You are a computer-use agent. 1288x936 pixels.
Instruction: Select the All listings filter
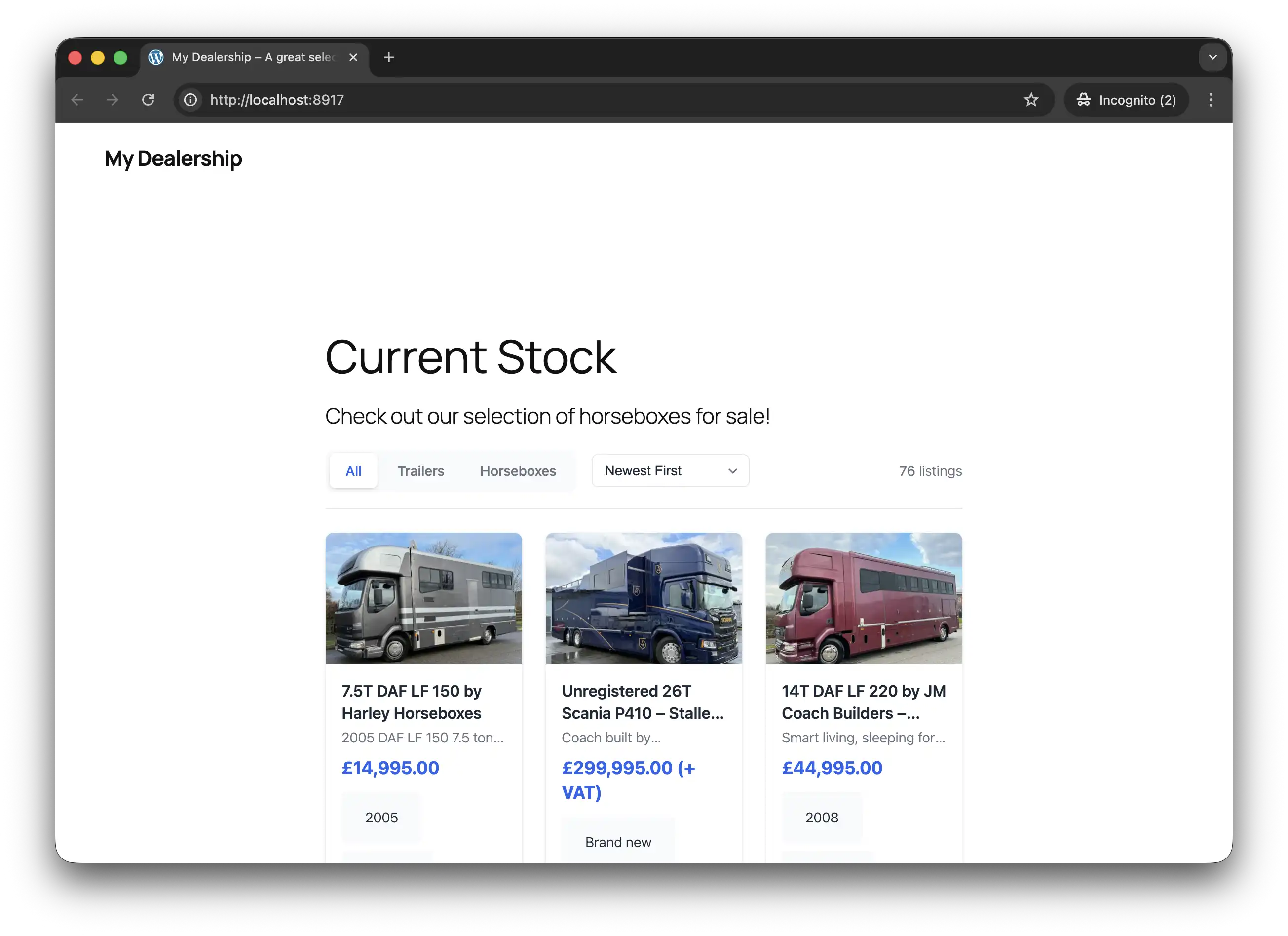pyautogui.click(x=353, y=470)
